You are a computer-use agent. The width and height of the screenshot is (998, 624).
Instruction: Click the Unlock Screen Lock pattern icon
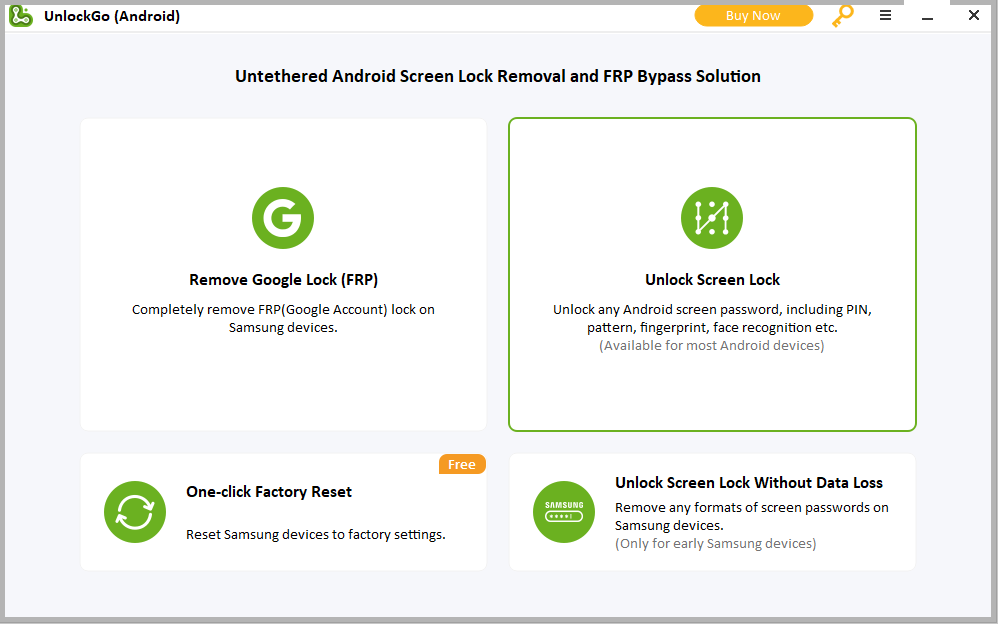[x=712, y=217]
